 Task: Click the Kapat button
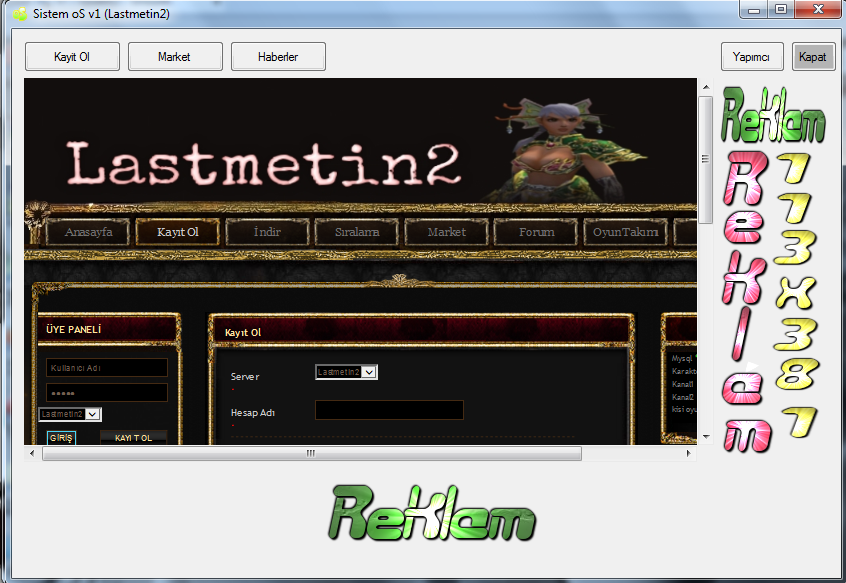click(813, 57)
